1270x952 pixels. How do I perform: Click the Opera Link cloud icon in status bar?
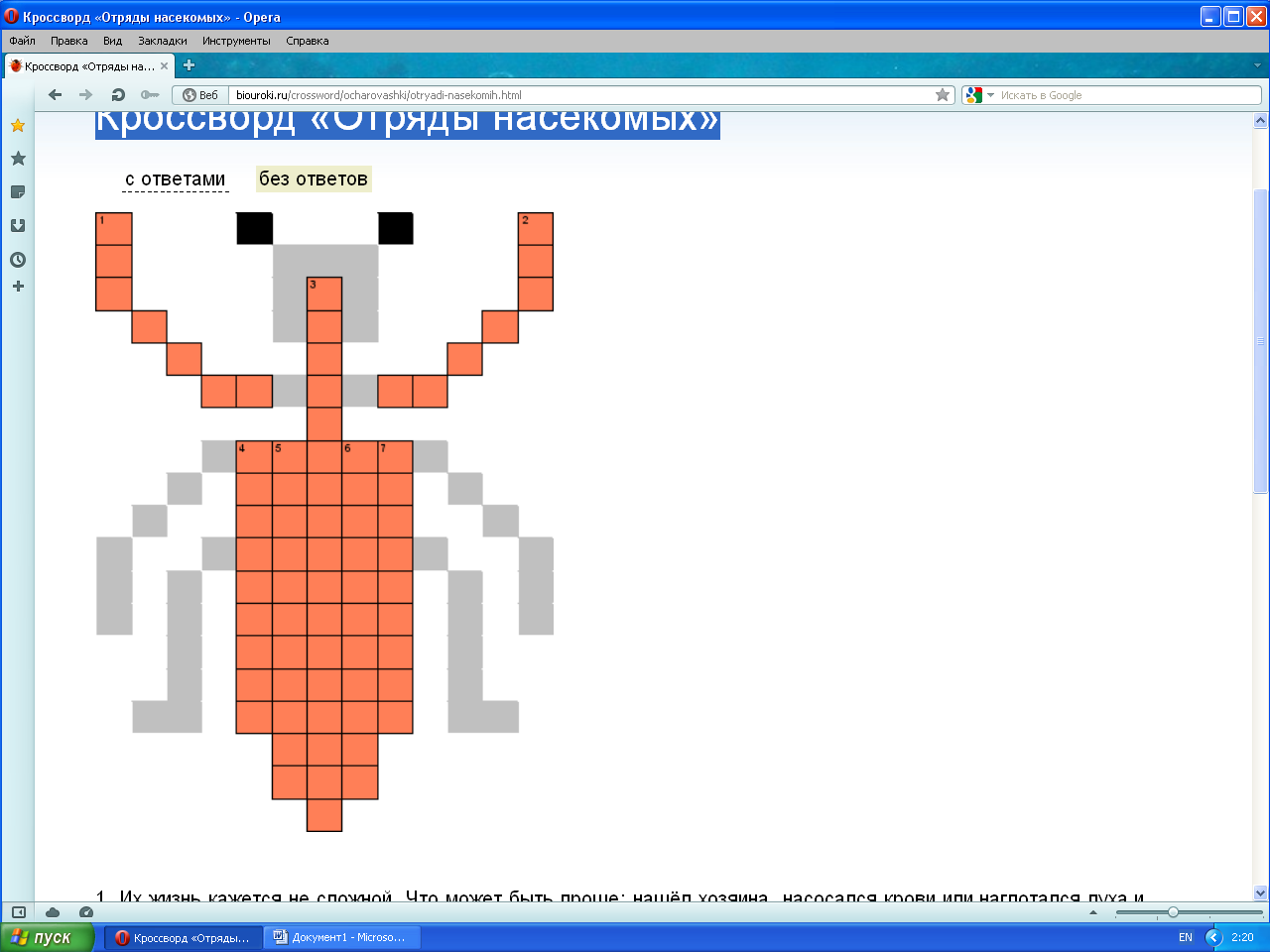(x=53, y=912)
